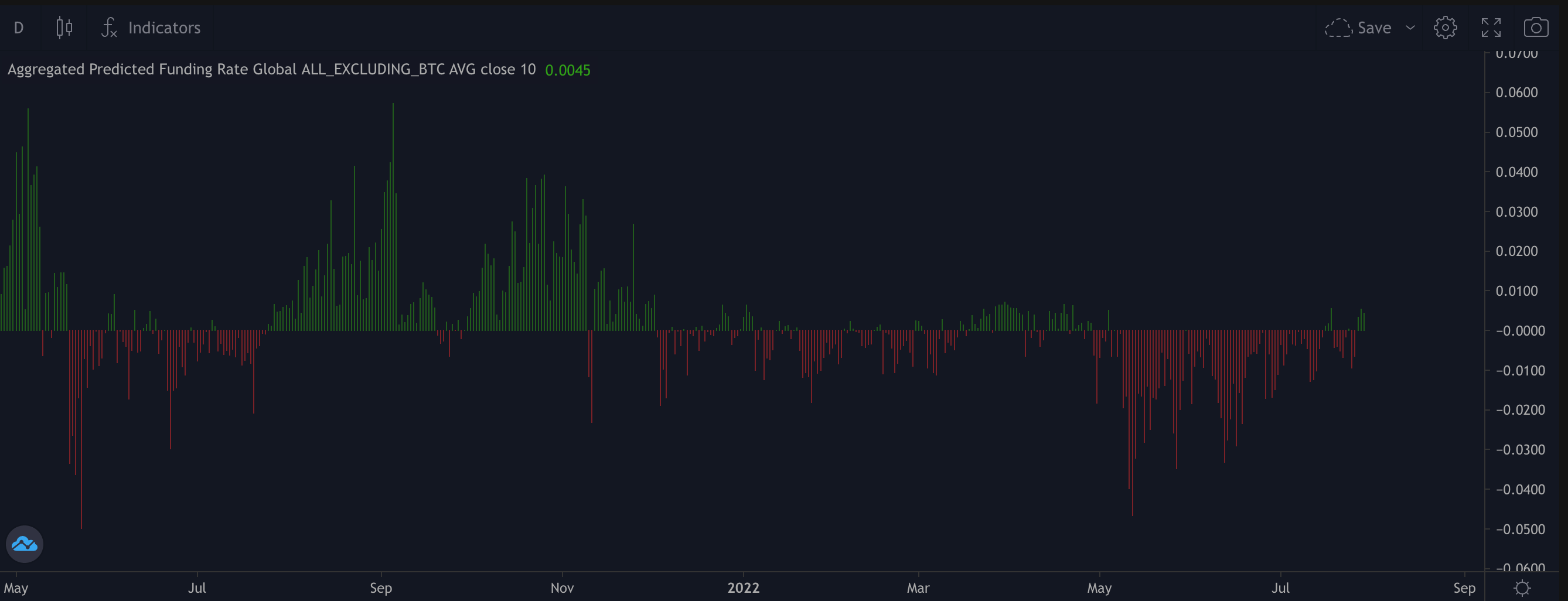Click the 0.0300 price scale label

(x=1516, y=211)
